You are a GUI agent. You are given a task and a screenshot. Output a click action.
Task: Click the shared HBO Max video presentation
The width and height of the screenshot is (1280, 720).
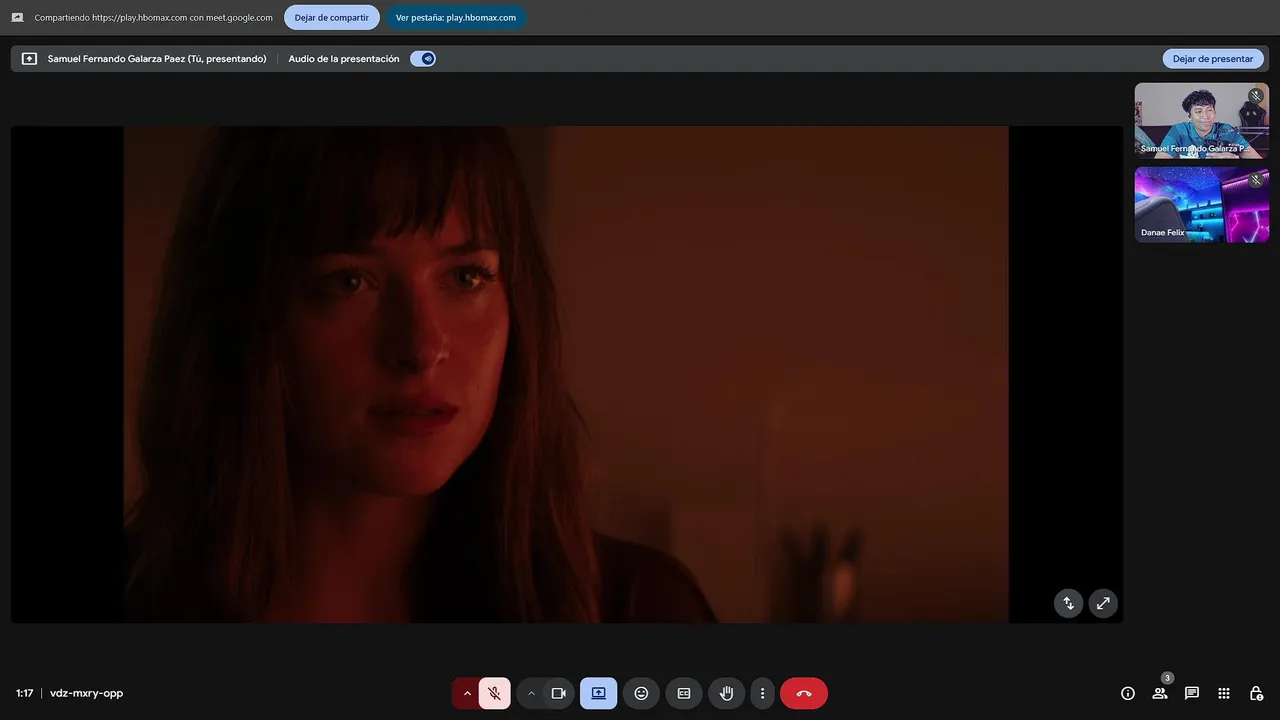(x=566, y=374)
